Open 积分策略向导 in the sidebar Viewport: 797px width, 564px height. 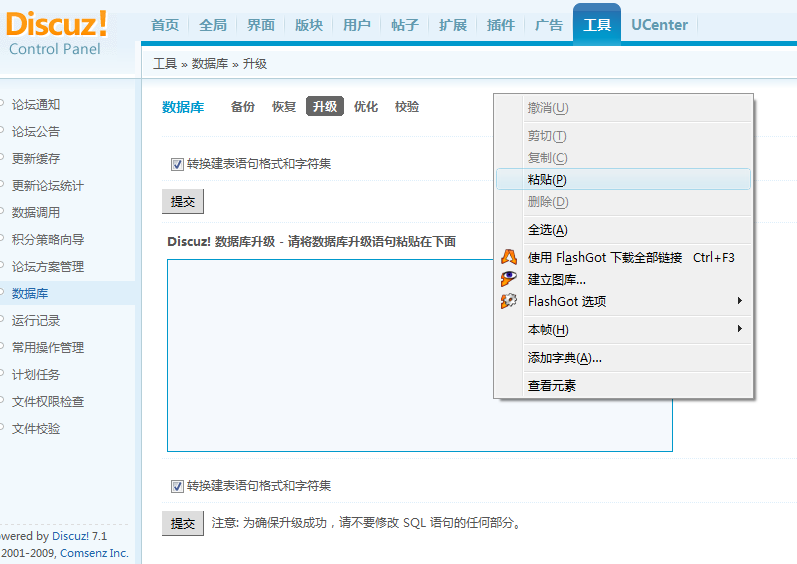[x=48, y=239]
